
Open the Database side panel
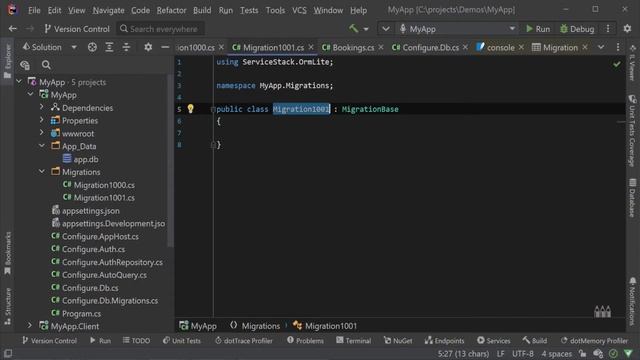(632, 198)
